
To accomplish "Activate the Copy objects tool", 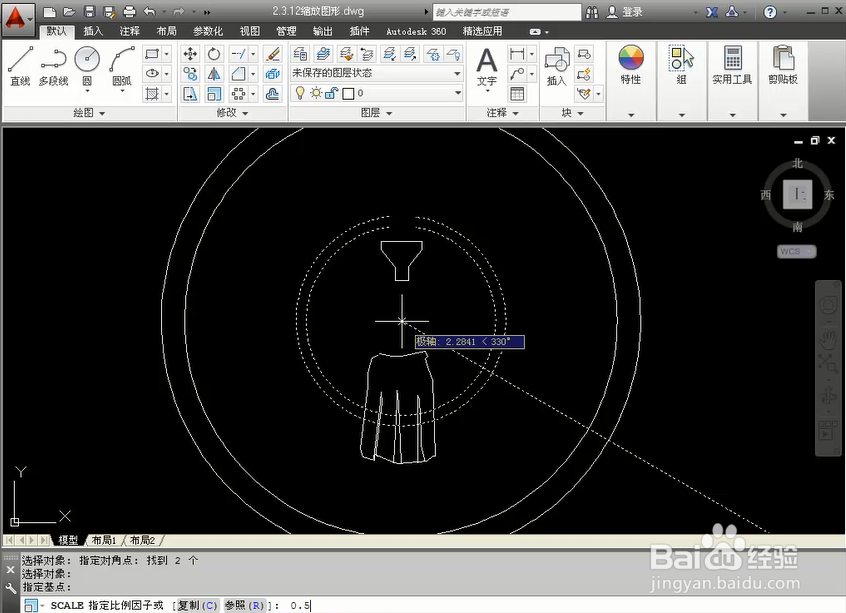I will pyautogui.click(x=190, y=73).
